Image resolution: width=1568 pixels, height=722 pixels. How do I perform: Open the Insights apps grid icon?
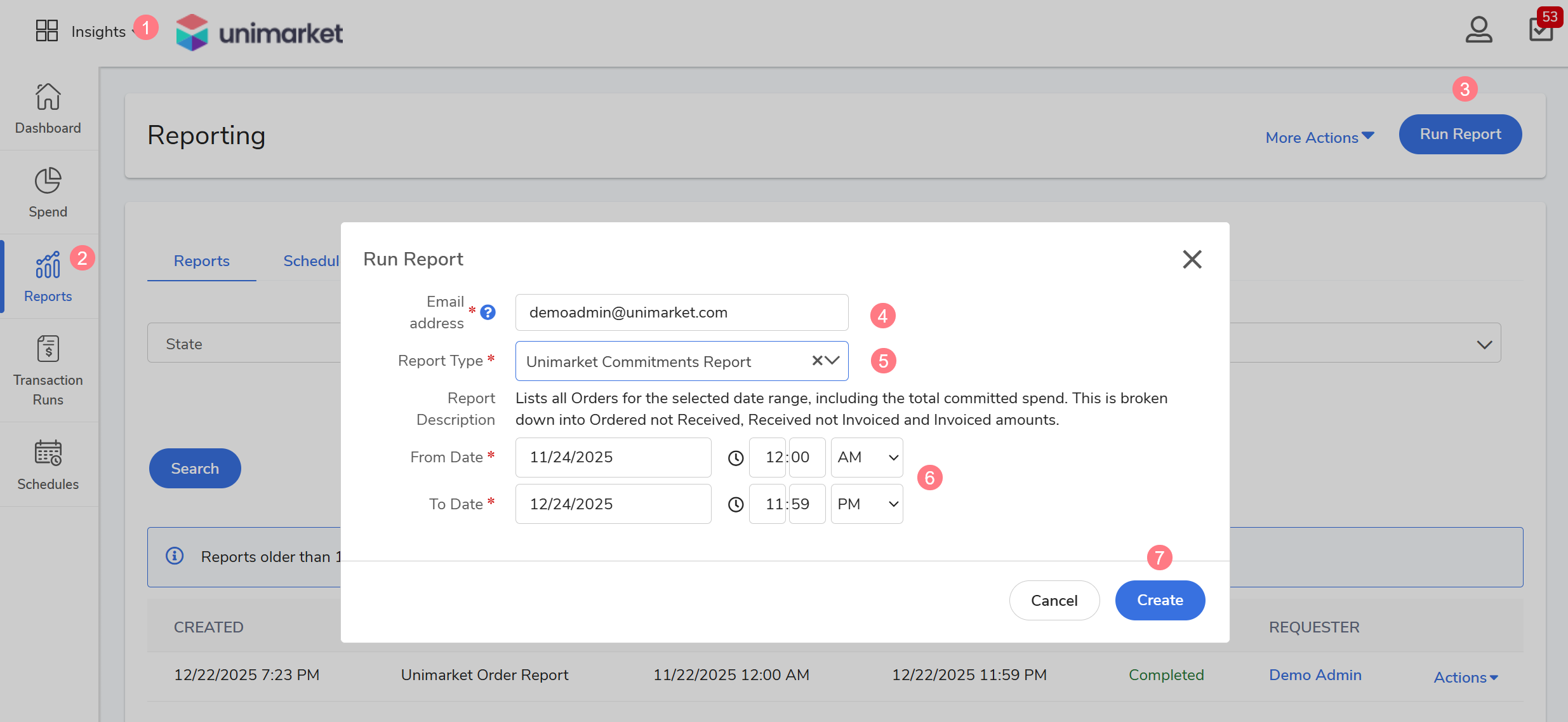[x=47, y=30]
